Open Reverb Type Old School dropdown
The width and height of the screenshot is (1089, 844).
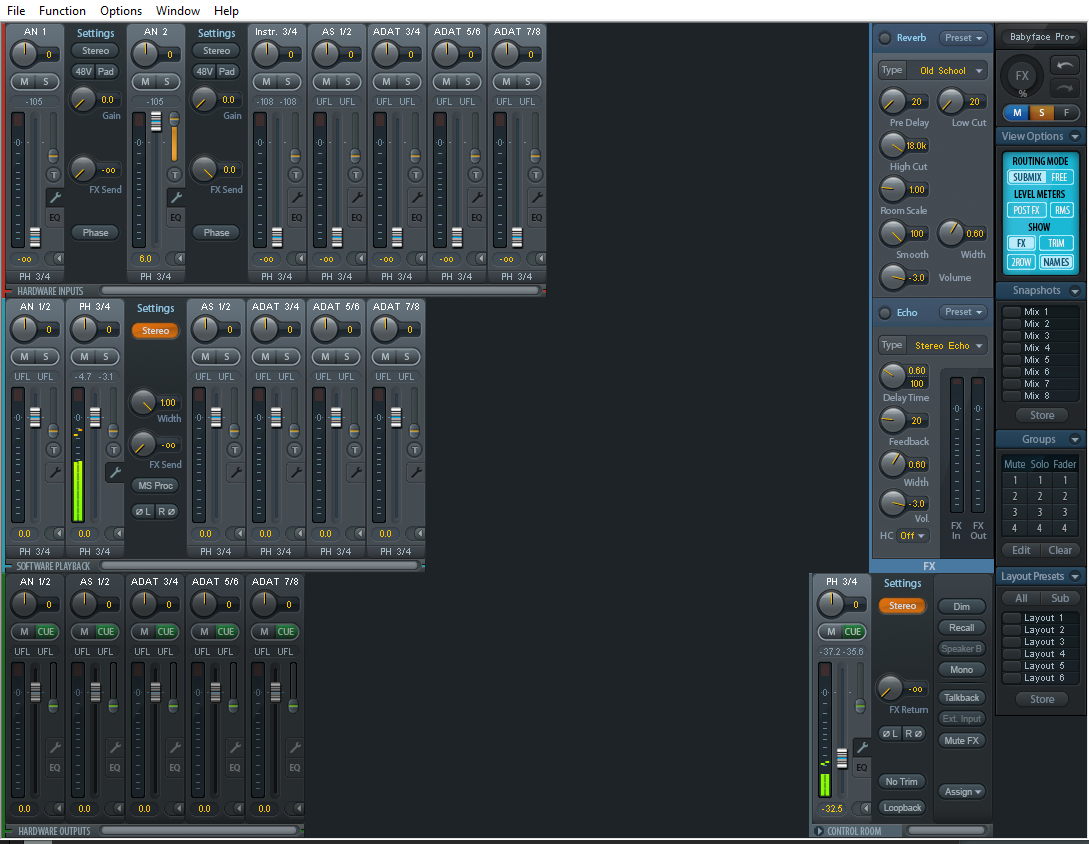point(948,70)
